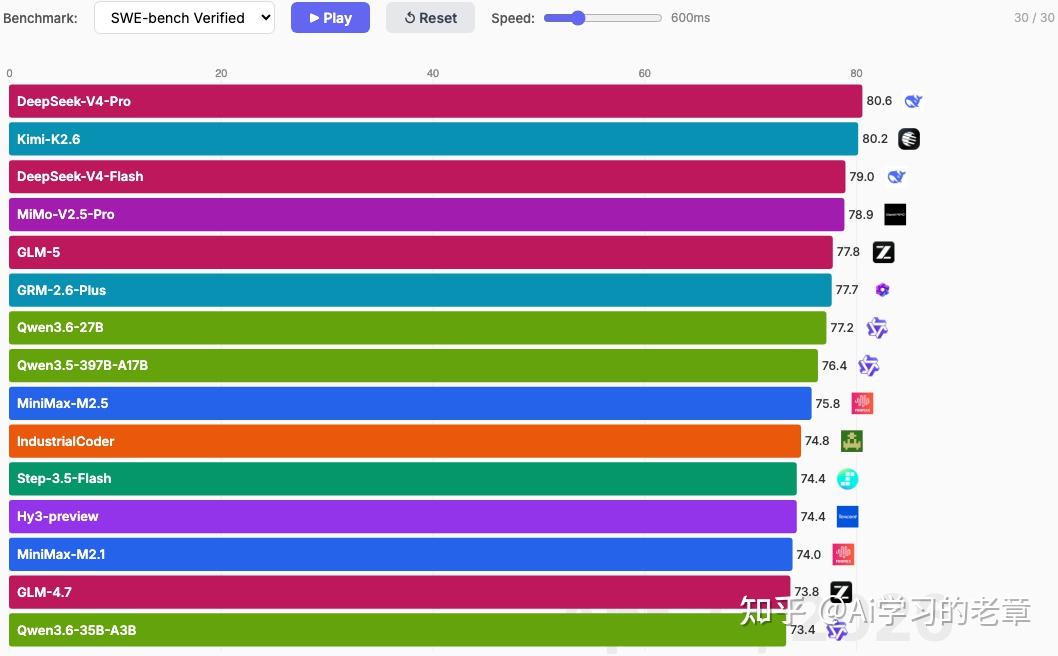
Task: Click the DeepSeek-V4-Pro whale logo icon
Action: (913, 101)
